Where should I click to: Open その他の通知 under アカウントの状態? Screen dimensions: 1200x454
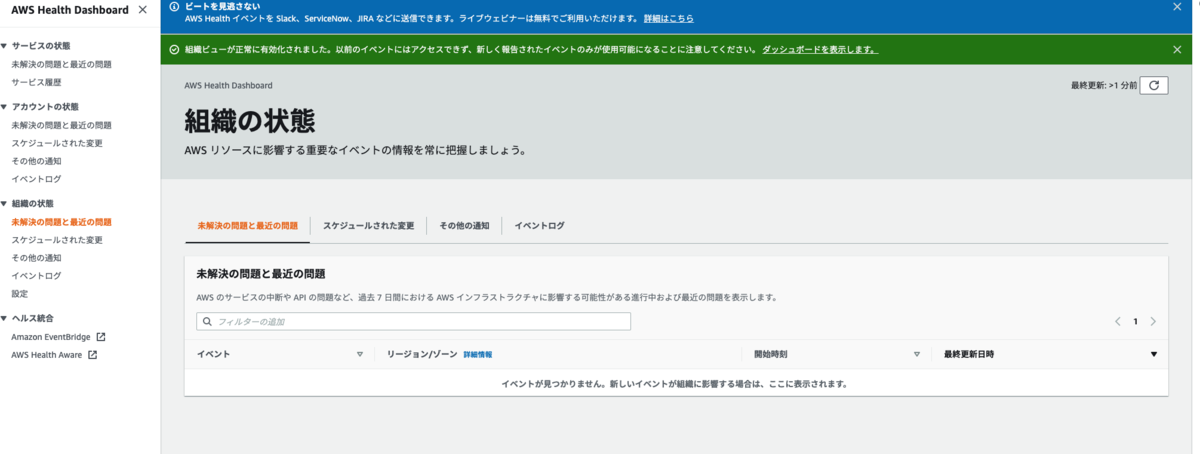36,161
